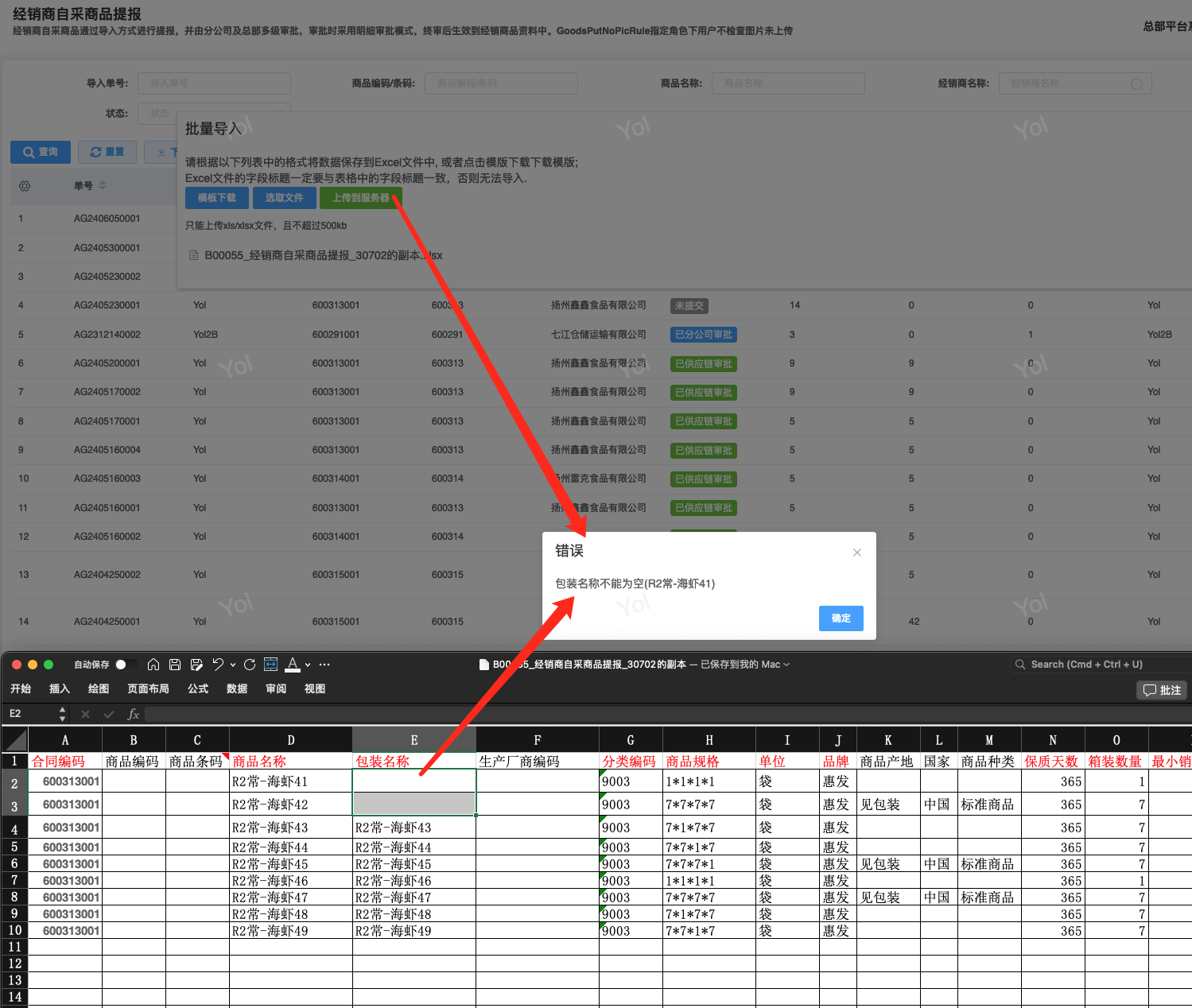Click the undo arrow icon
The image size is (1192, 1008).
tap(218, 665)
